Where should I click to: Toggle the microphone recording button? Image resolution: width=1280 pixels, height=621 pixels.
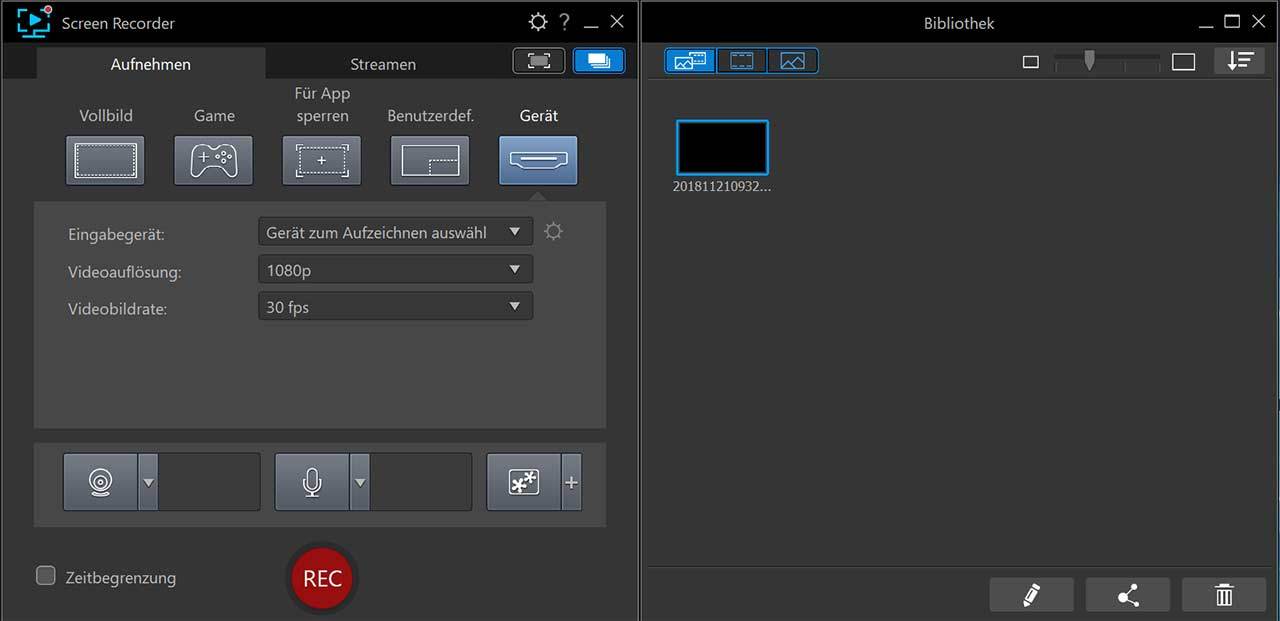[312, 482]
